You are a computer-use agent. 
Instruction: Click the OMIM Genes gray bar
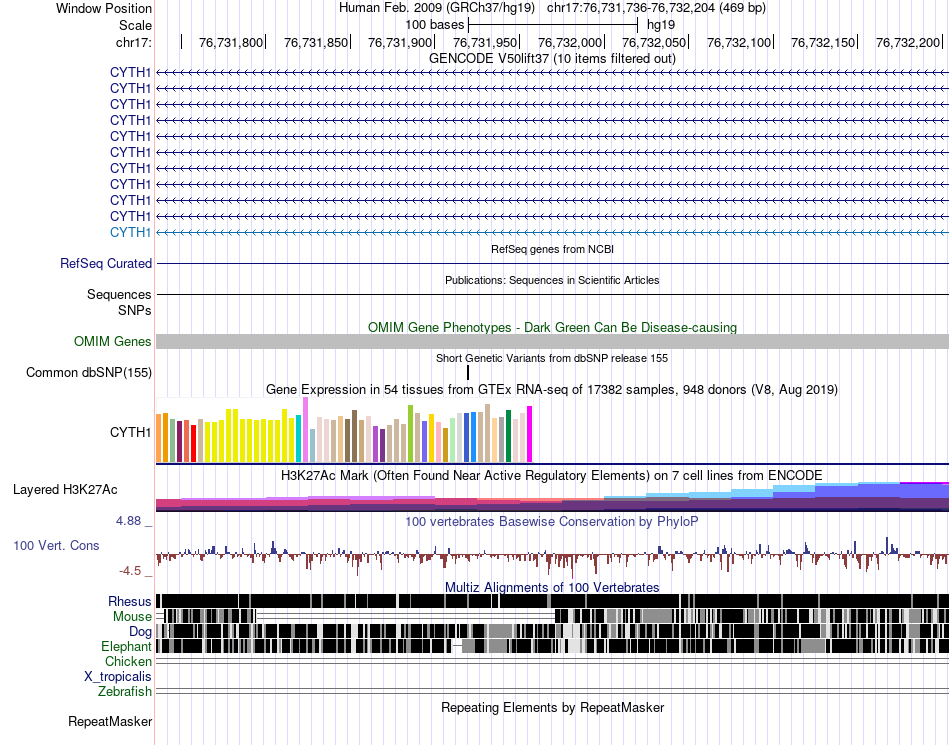pos(552,341)
